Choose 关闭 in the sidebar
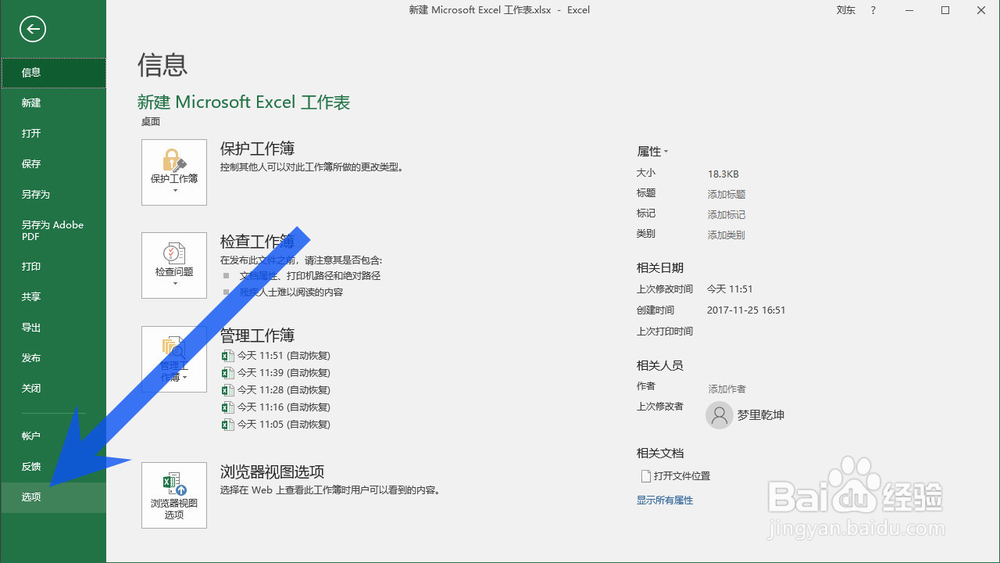 click(x=54, y=388)
